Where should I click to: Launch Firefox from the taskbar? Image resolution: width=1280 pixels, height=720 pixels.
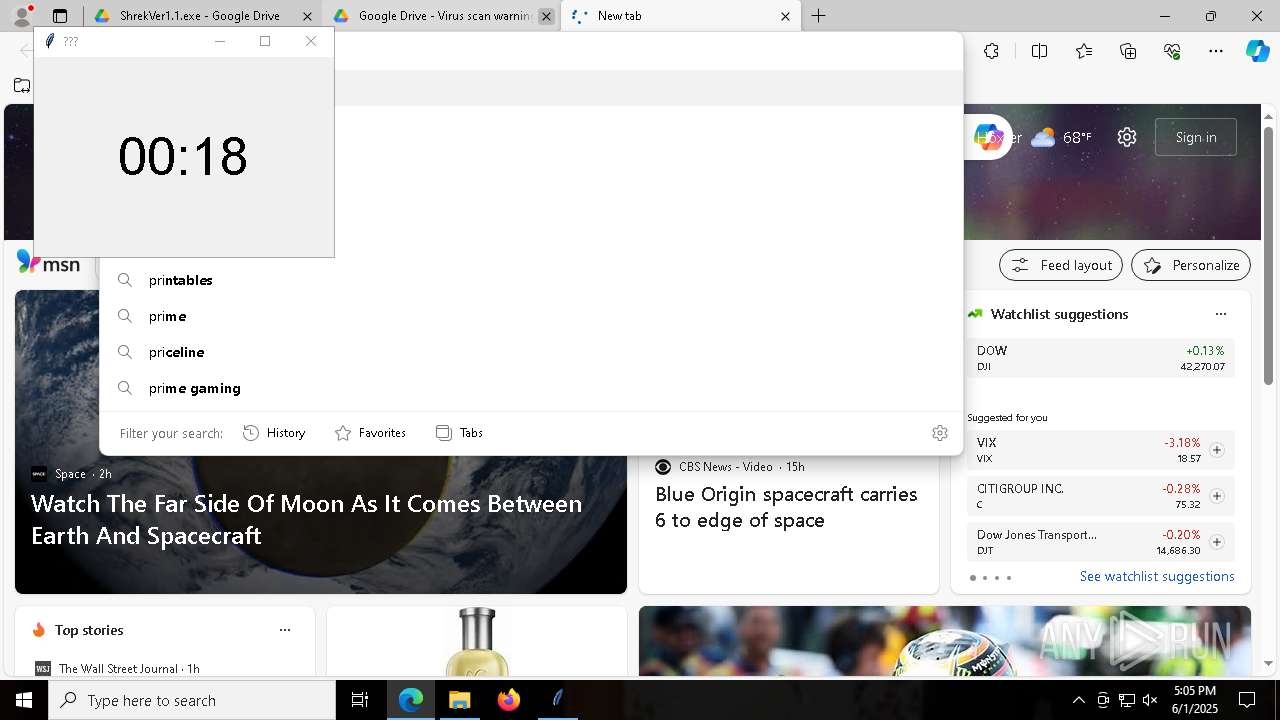click(508, 700)
